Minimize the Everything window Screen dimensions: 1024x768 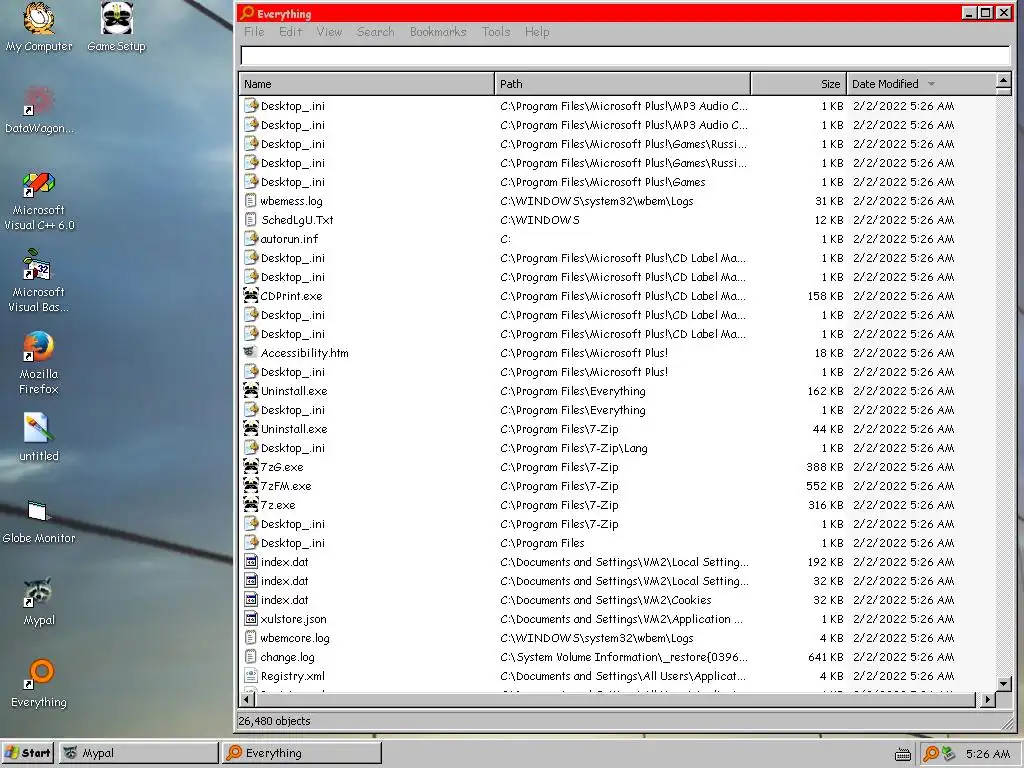pos(969,12)
